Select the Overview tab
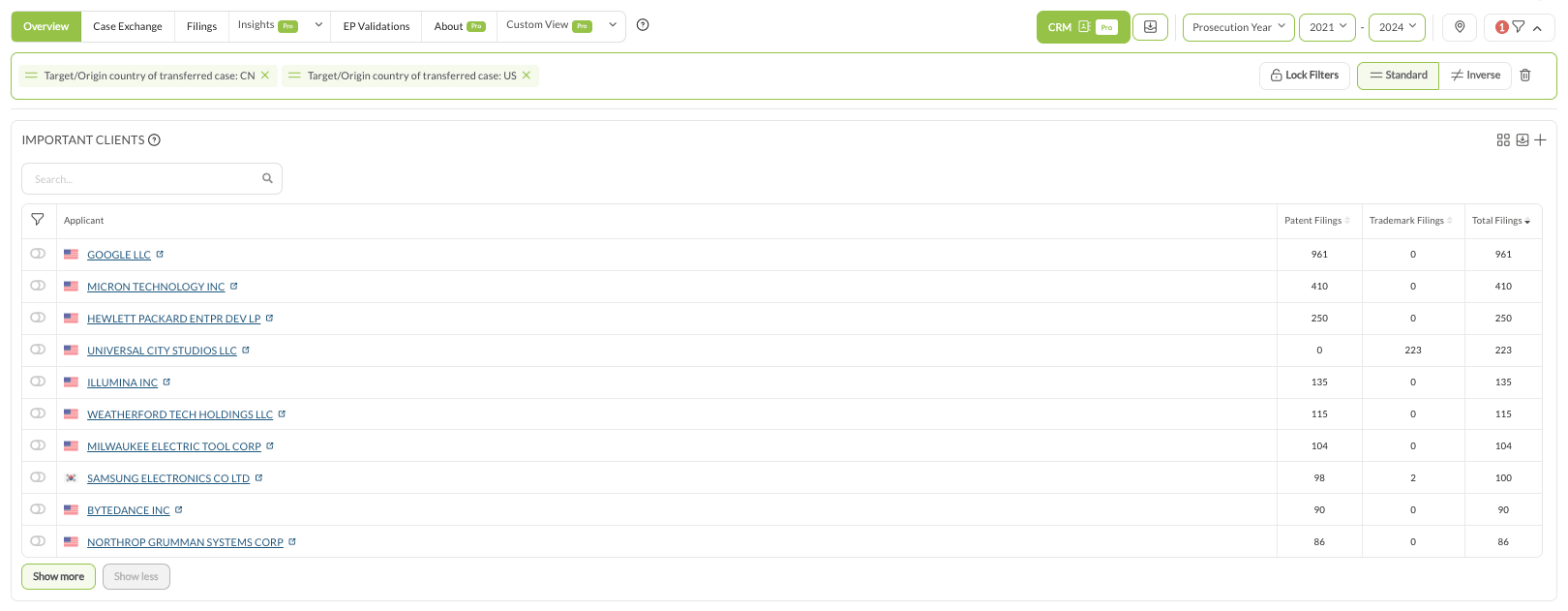 pyautogui.click(x=46, y=27)
